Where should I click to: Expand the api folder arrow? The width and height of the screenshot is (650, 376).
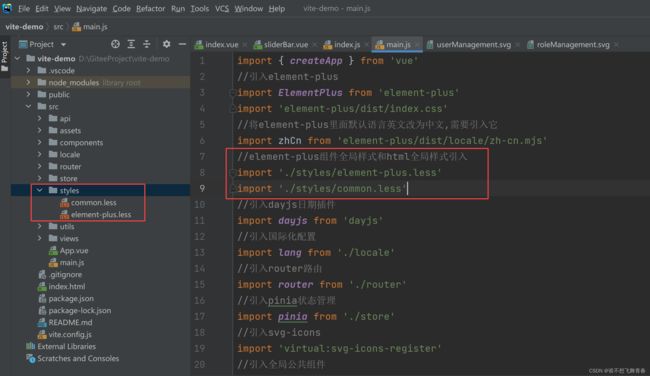click(39, 119)
